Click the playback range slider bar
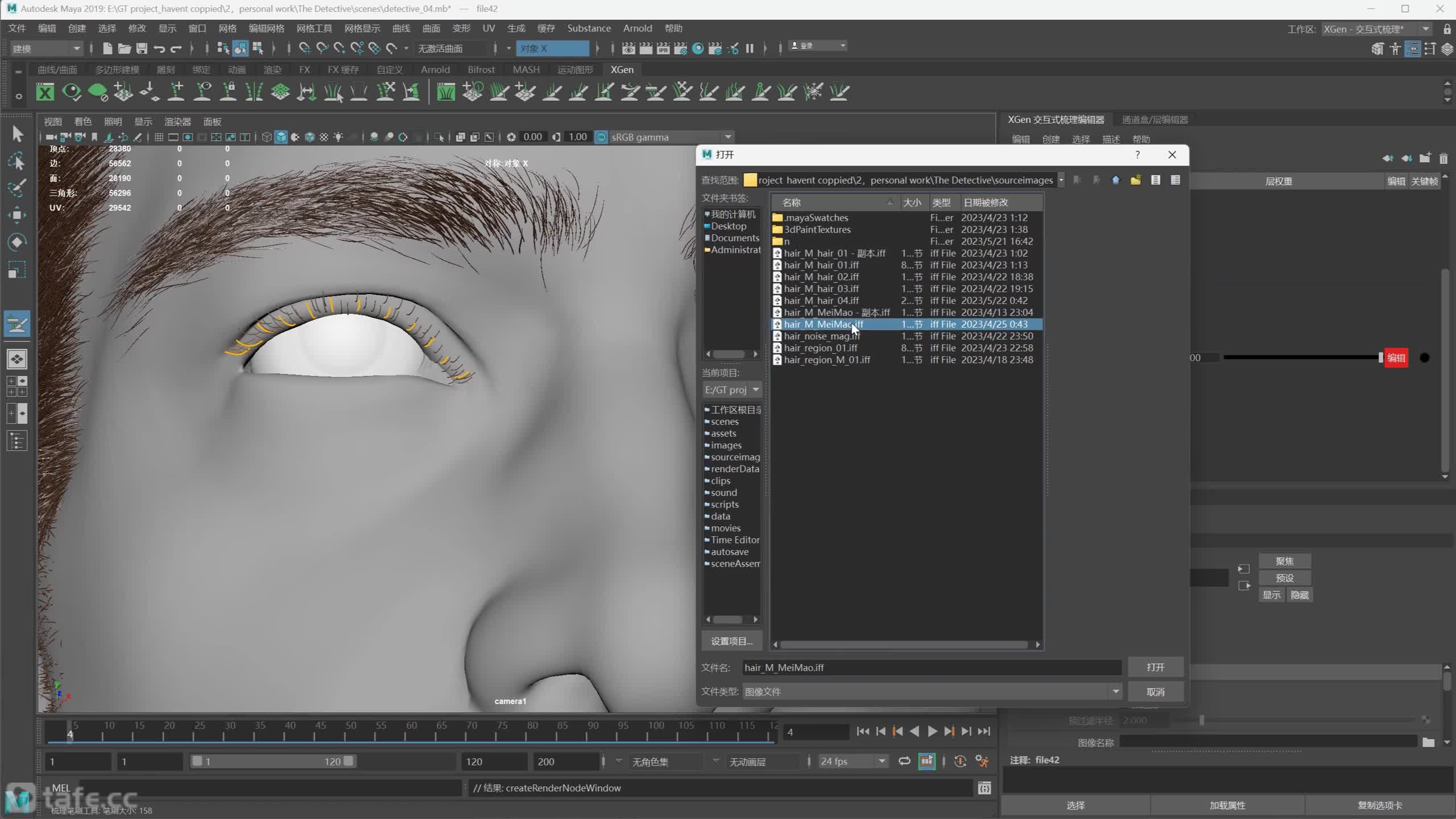 [273, 761]
